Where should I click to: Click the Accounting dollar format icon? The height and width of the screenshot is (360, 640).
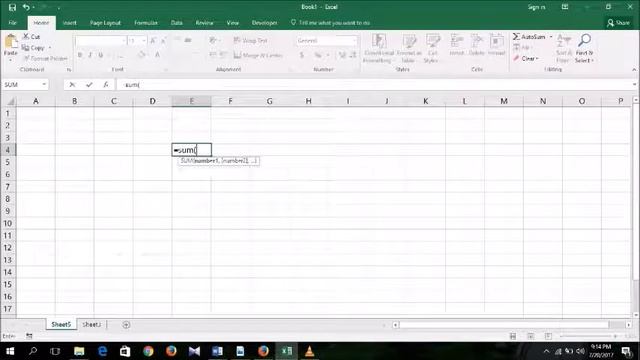pos(302,55)
